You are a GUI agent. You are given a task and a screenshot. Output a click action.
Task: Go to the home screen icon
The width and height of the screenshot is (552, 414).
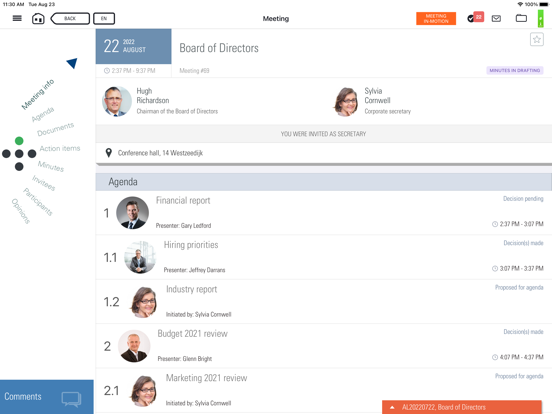point(38,18)
